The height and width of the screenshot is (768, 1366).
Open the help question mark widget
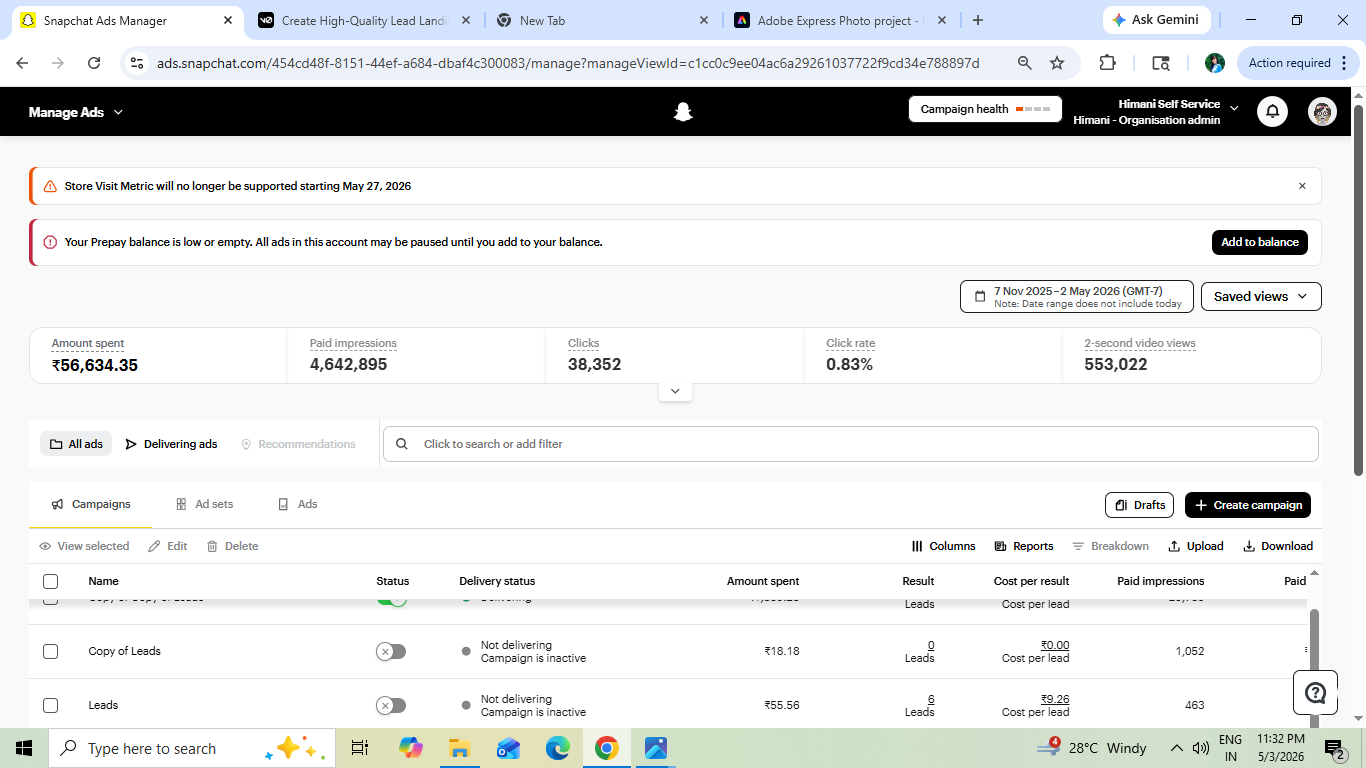point(1316,693)
